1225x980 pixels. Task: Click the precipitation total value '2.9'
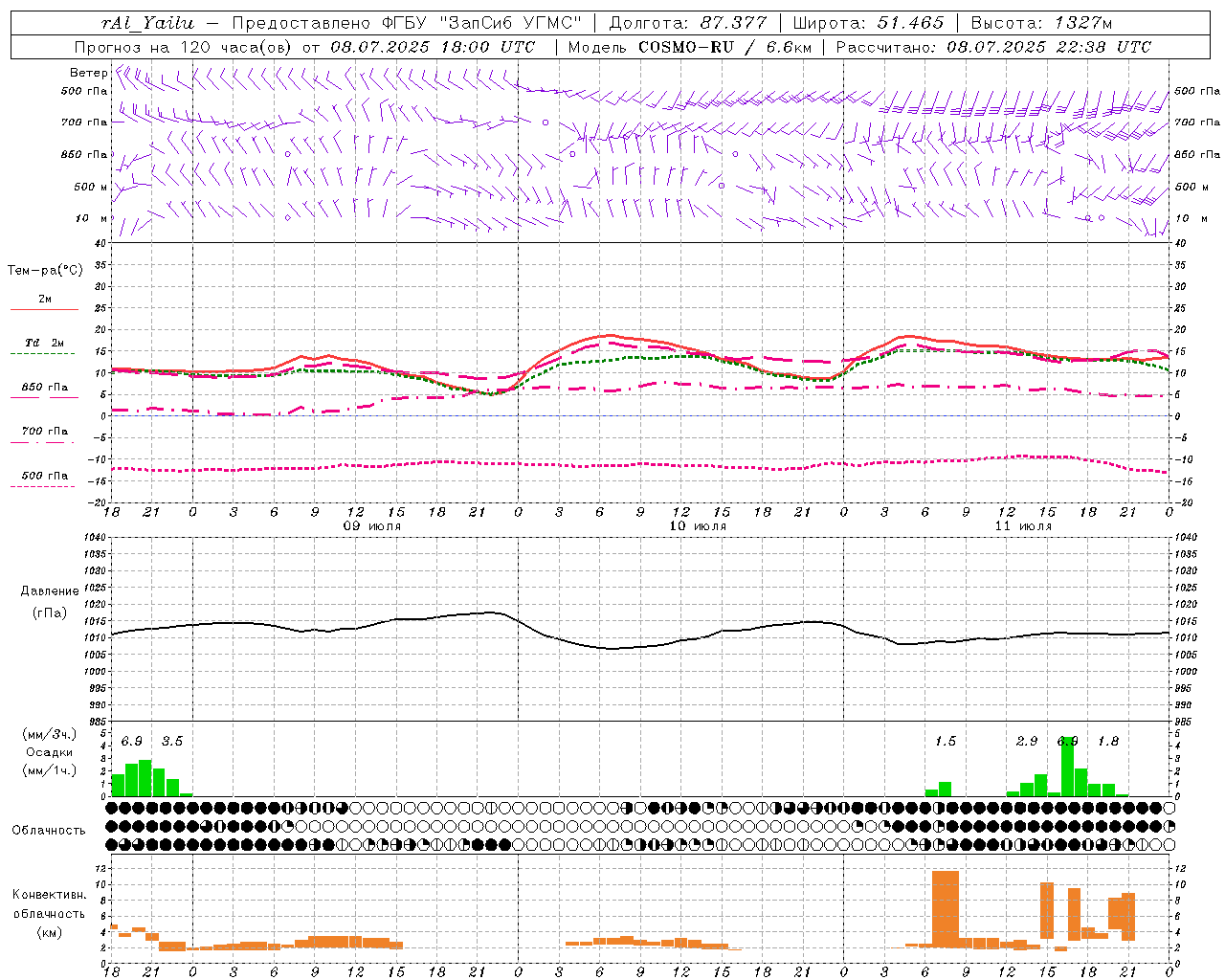point(1027,741)
